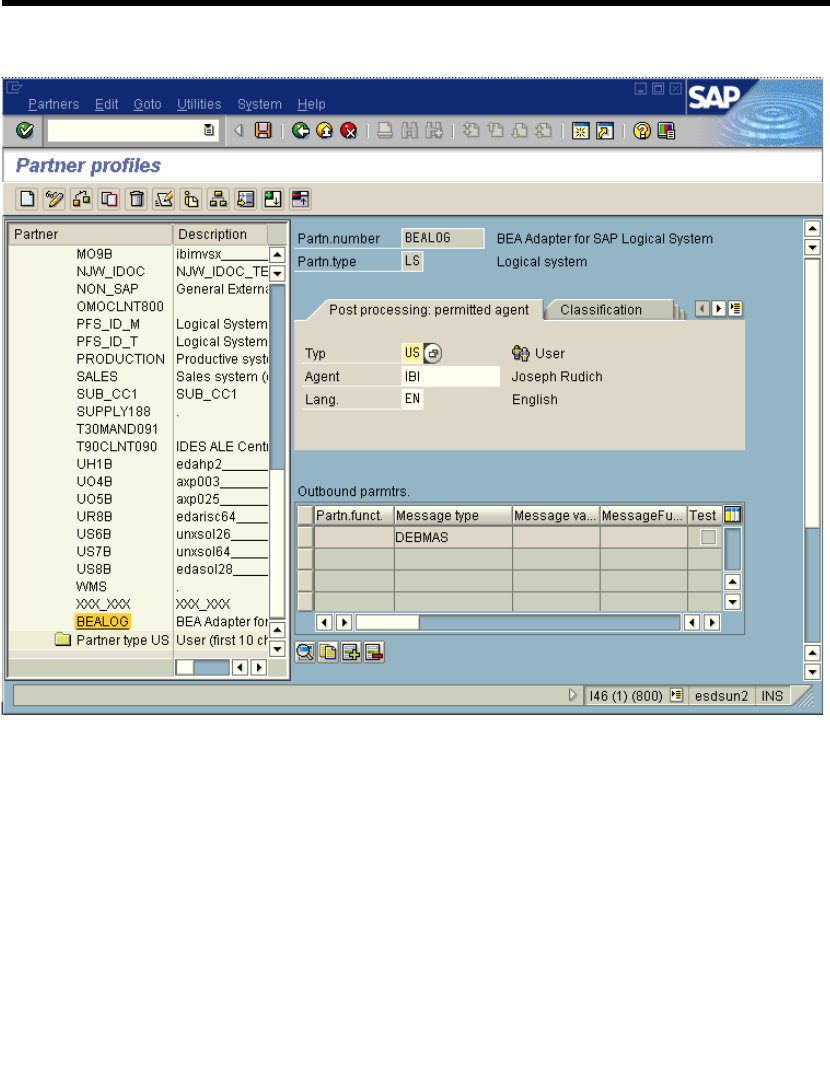The width and height of the screenshot is (830, 1076).
Task: Click the Partner column header
Action: 90,234
